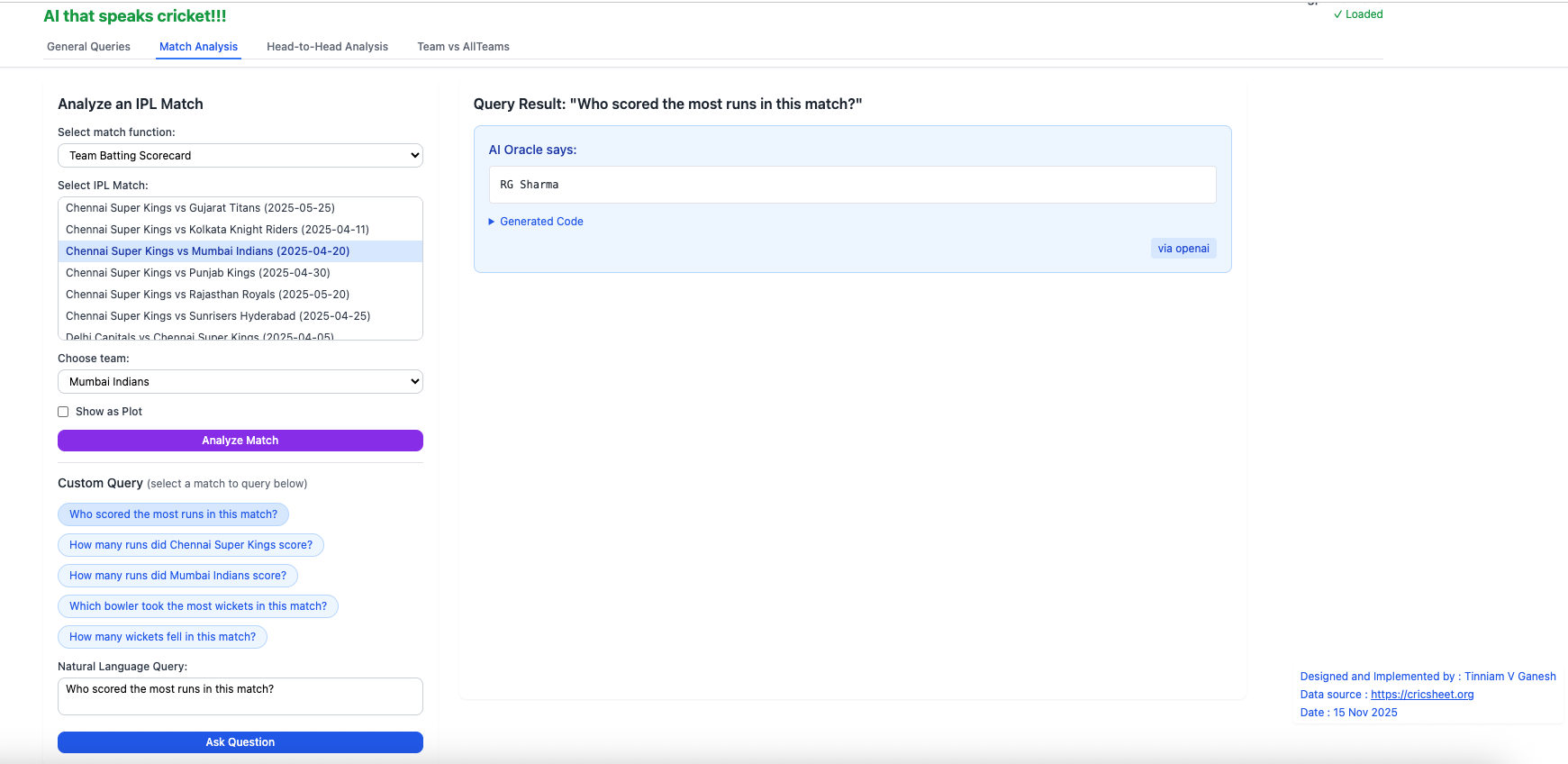Image resolution: width=1568 pixels, height=764 pixels.
Task: Click inside the Natural Language Query field
Action: pyautogui.click(x=240, y=696)
